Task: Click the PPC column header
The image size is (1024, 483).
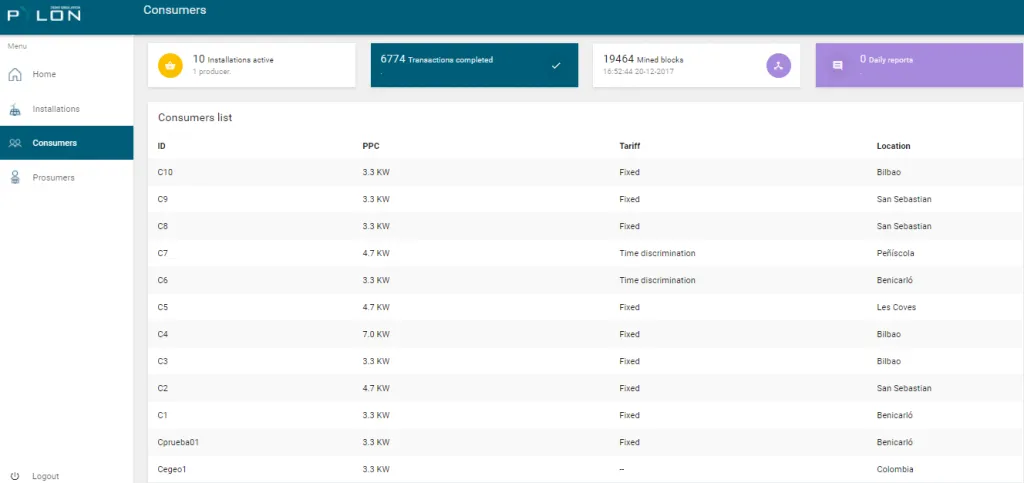Action: click(371, 146)
